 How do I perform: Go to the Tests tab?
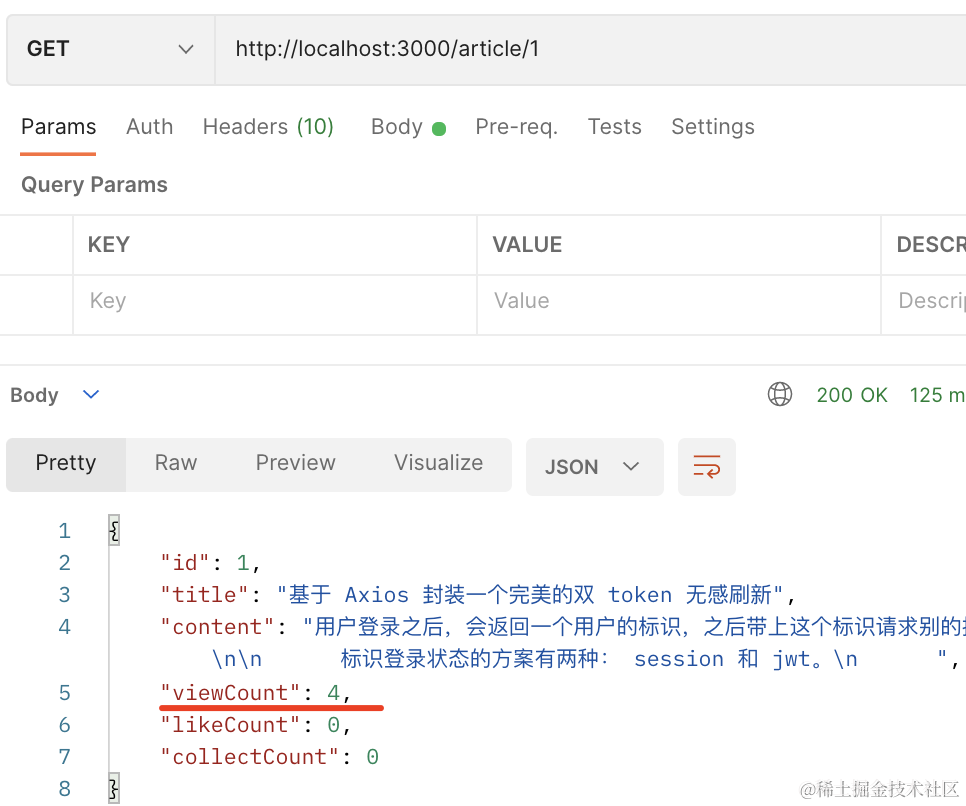pyautogui.click(x=614, y=127)
